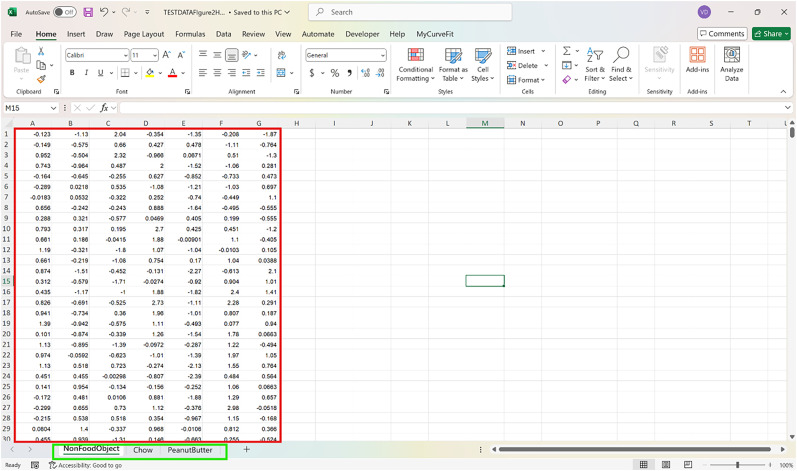Open the Comments pane
Viewport: 797px width, 471px height.
point(721,34)
